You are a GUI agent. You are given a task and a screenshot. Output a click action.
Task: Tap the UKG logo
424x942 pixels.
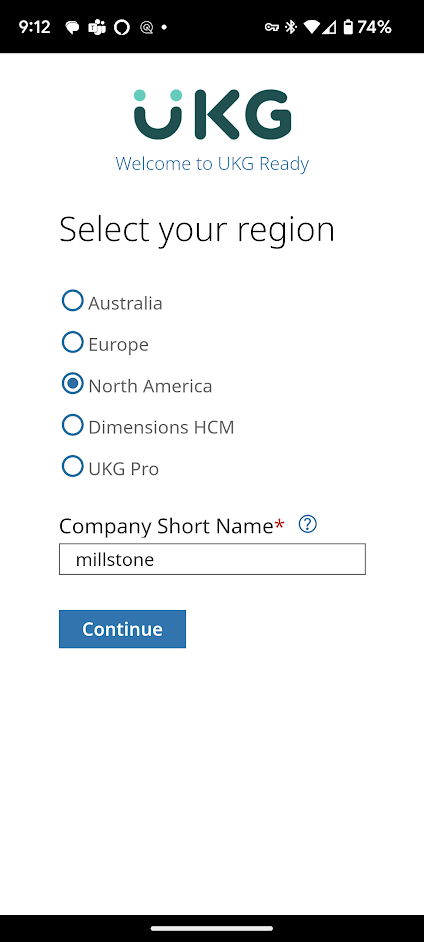[213, 114]
